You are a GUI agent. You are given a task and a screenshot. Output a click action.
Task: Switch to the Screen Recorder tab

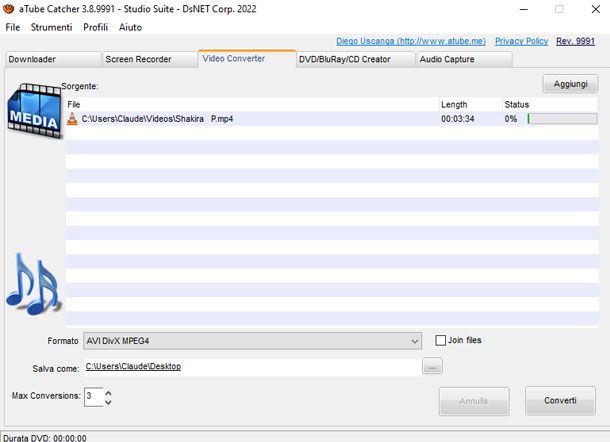pos(150,59)
